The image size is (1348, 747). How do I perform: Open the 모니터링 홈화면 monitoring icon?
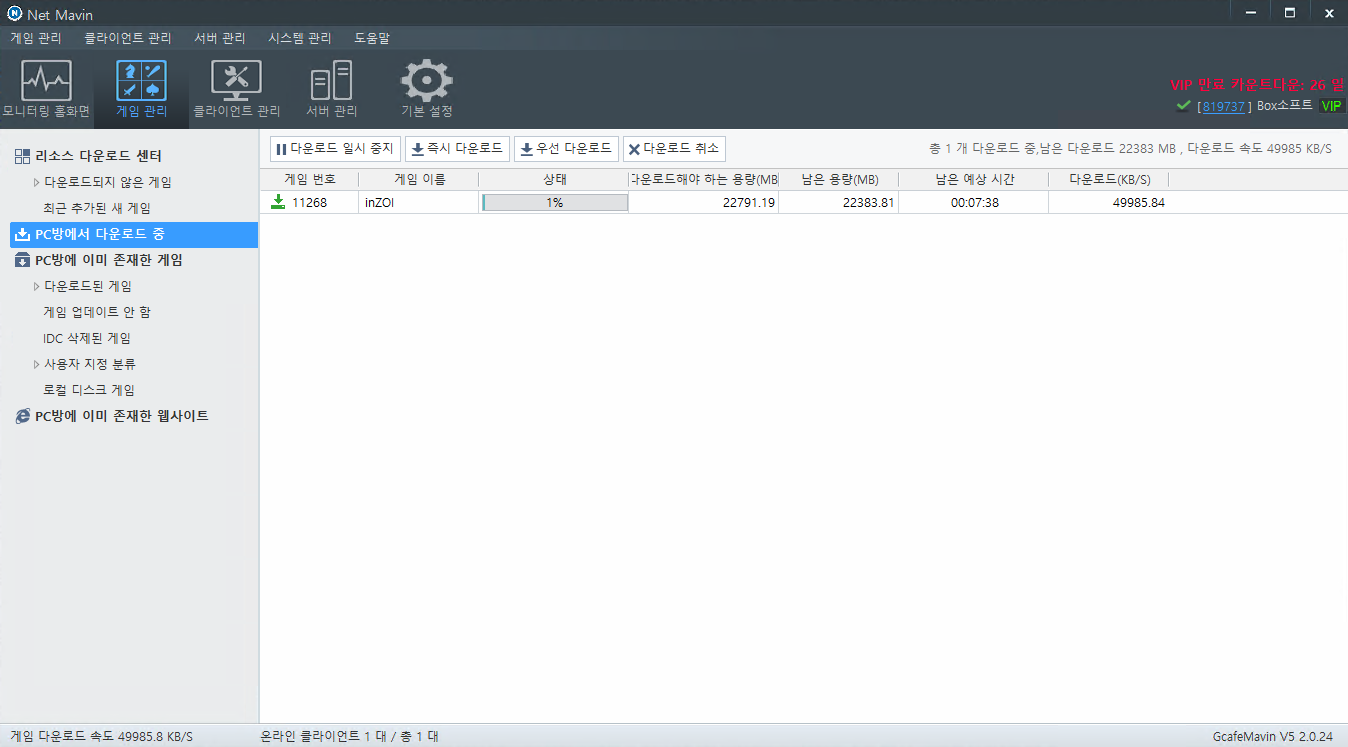click(47, 81)
